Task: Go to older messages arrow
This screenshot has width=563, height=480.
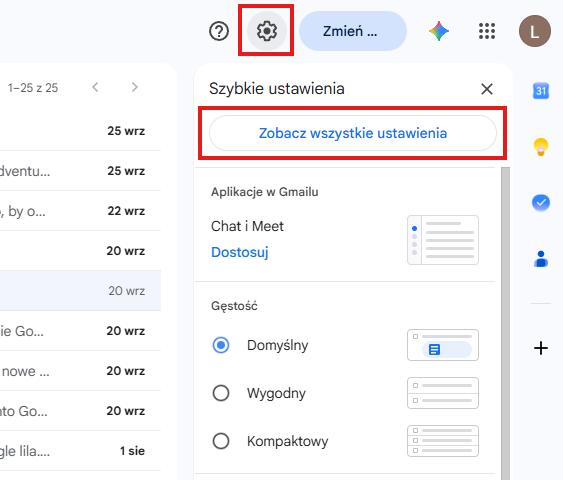Action: [x=135, y=87]
